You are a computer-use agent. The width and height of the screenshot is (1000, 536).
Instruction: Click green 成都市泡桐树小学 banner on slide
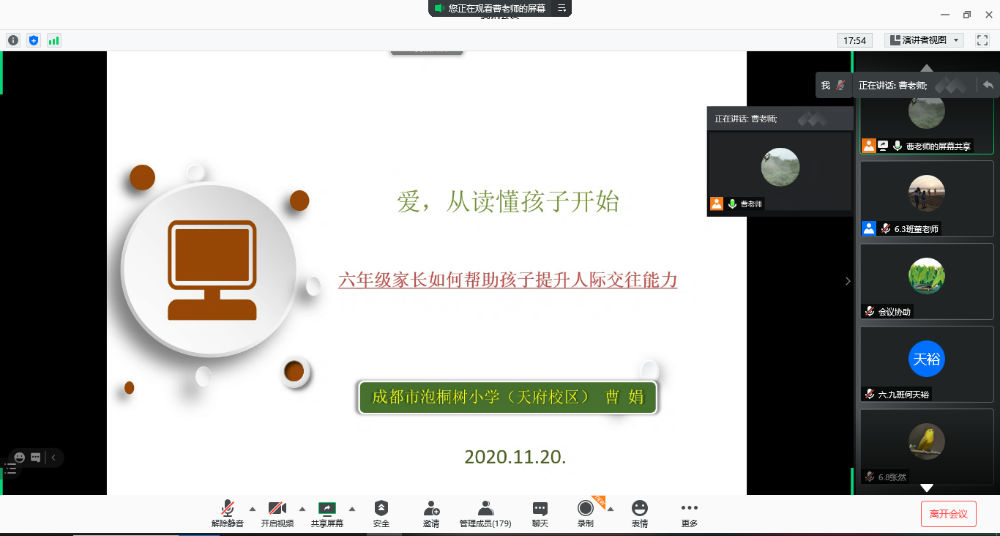click(x=508, y=398)
